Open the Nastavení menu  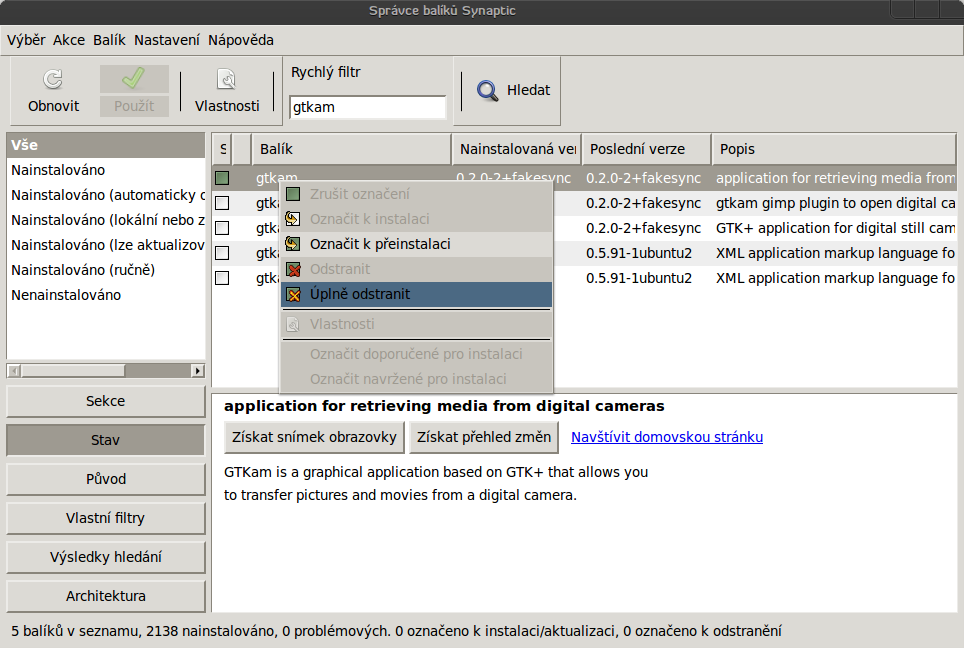click(x=167, y=40)
